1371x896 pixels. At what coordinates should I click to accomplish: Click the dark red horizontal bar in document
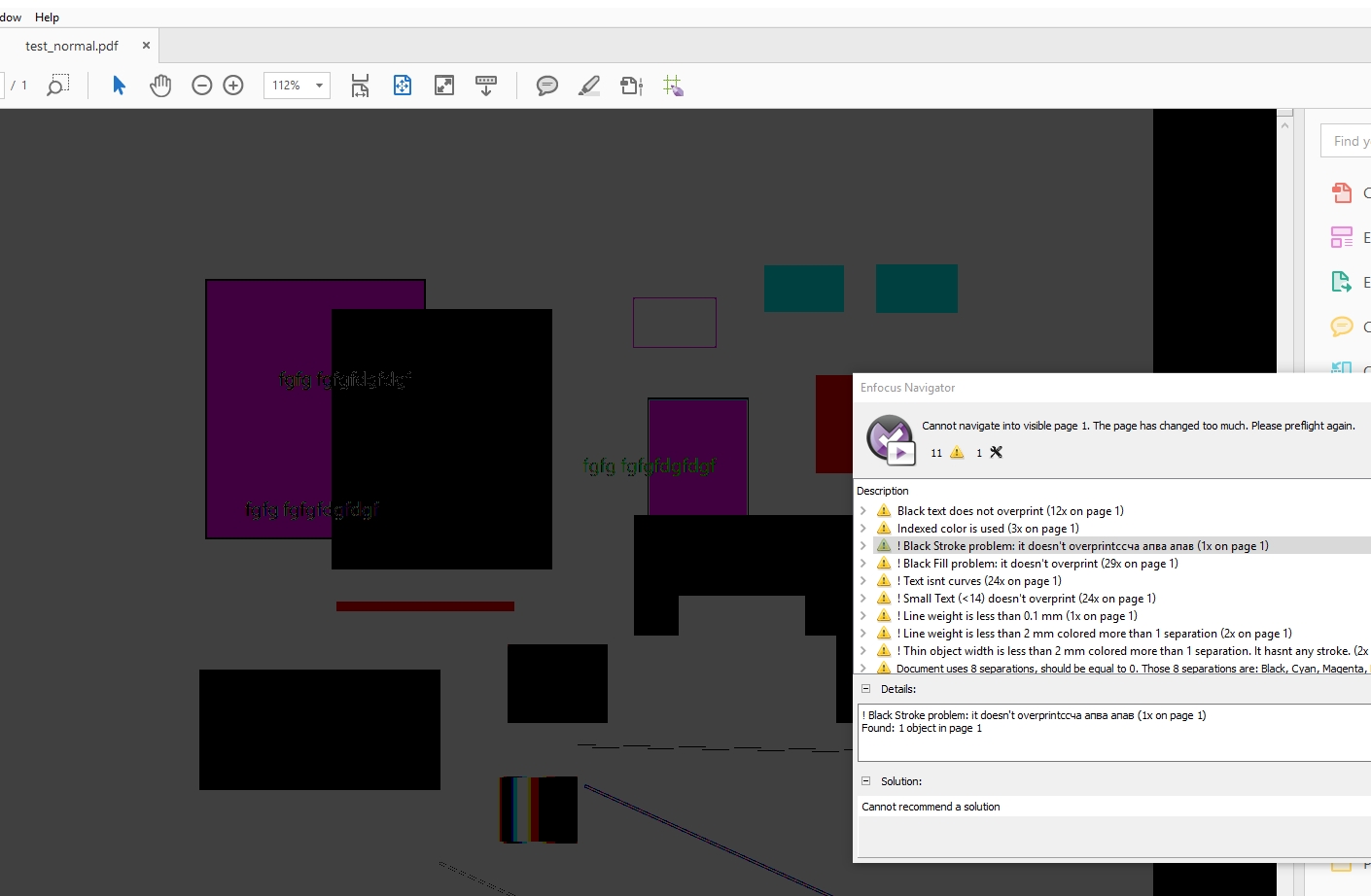click(x=425, y=606)
